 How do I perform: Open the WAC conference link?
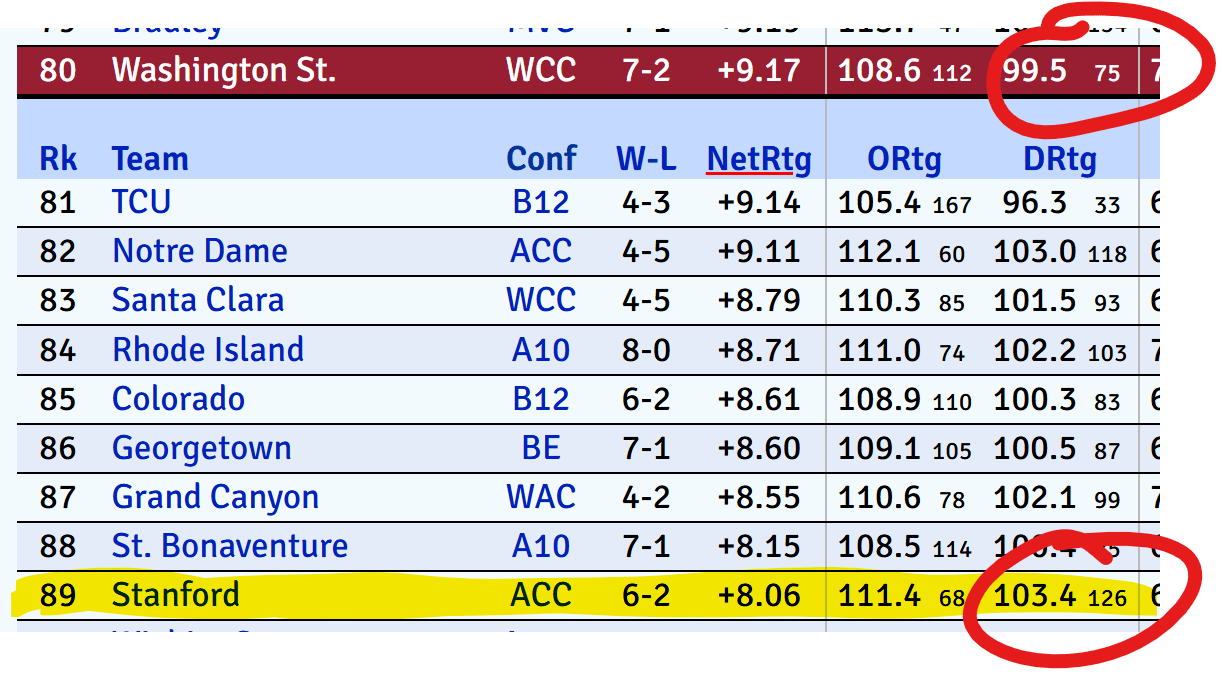[x=541, y=497]
